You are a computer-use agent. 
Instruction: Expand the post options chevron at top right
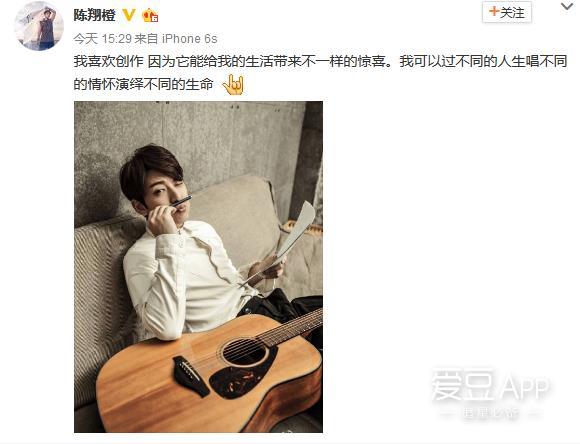pos(567,7)
